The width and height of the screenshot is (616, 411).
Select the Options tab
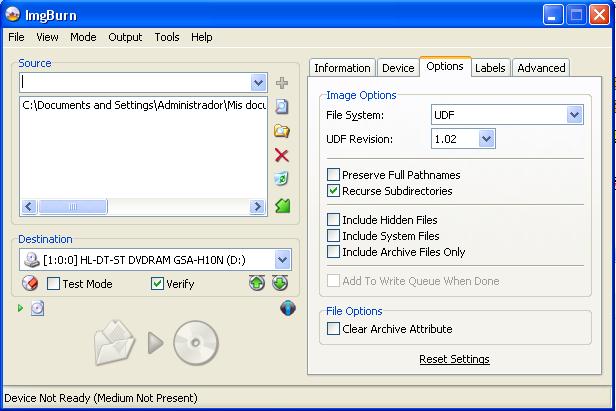pos(445,66)
